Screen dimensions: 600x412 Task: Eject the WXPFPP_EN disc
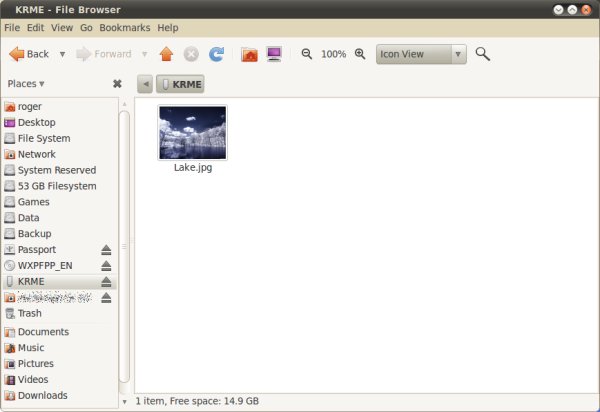106,265
